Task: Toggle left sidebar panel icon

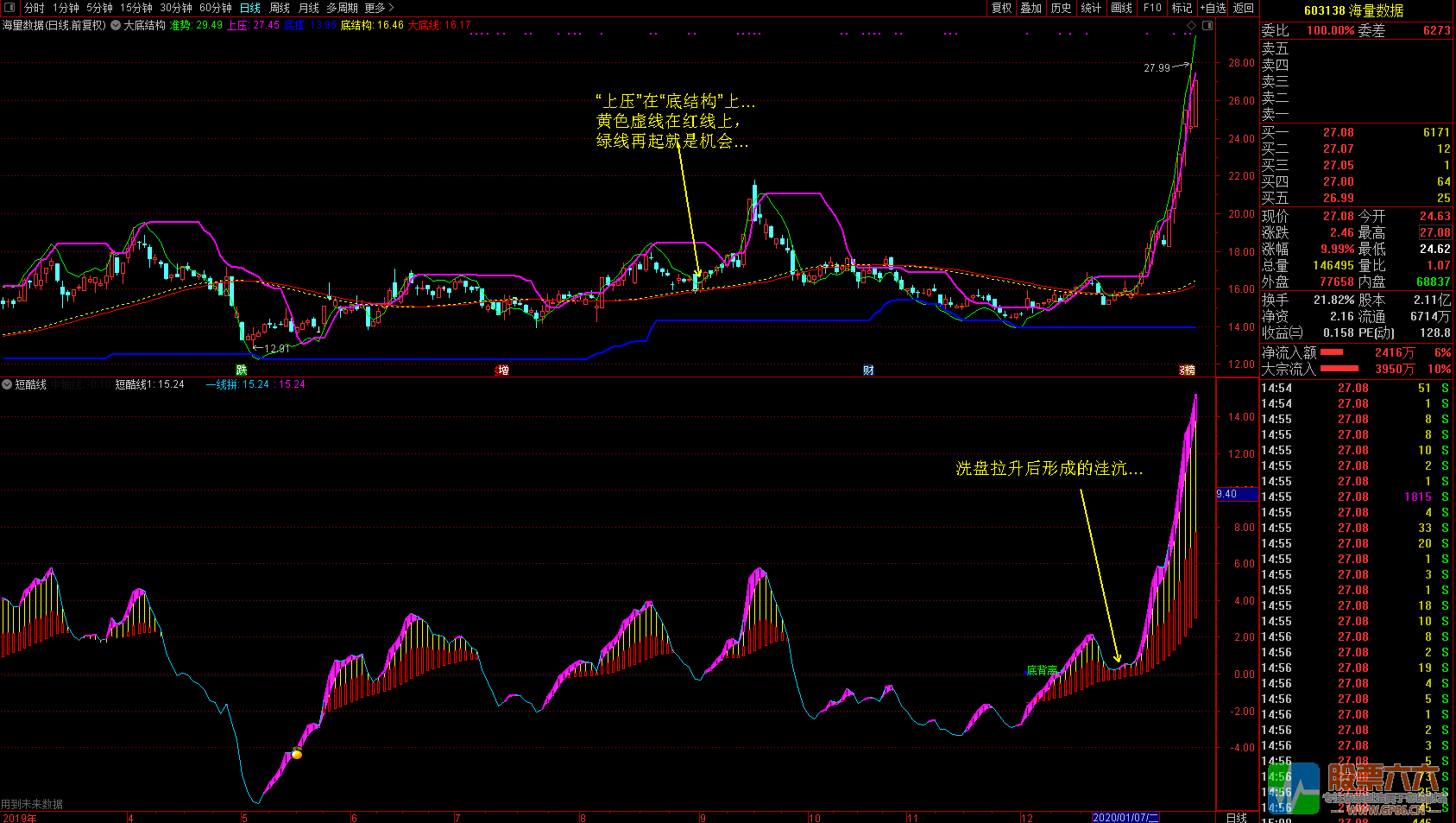Action: [x=9, y=8]
